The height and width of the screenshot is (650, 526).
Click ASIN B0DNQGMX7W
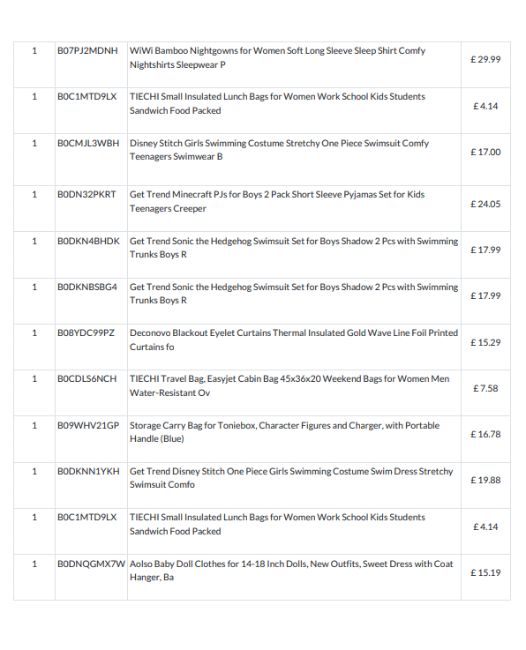91,564
